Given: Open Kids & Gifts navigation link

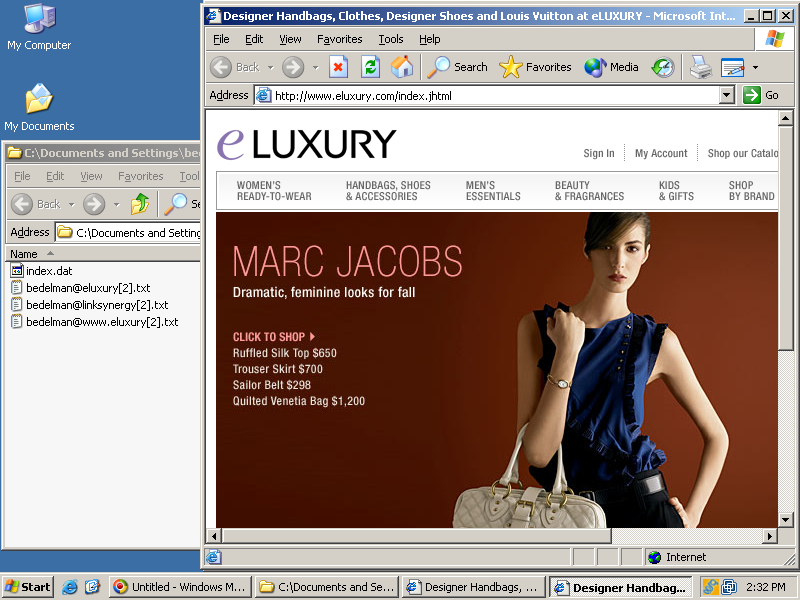Looking at the screenshot, I should 676,191.
